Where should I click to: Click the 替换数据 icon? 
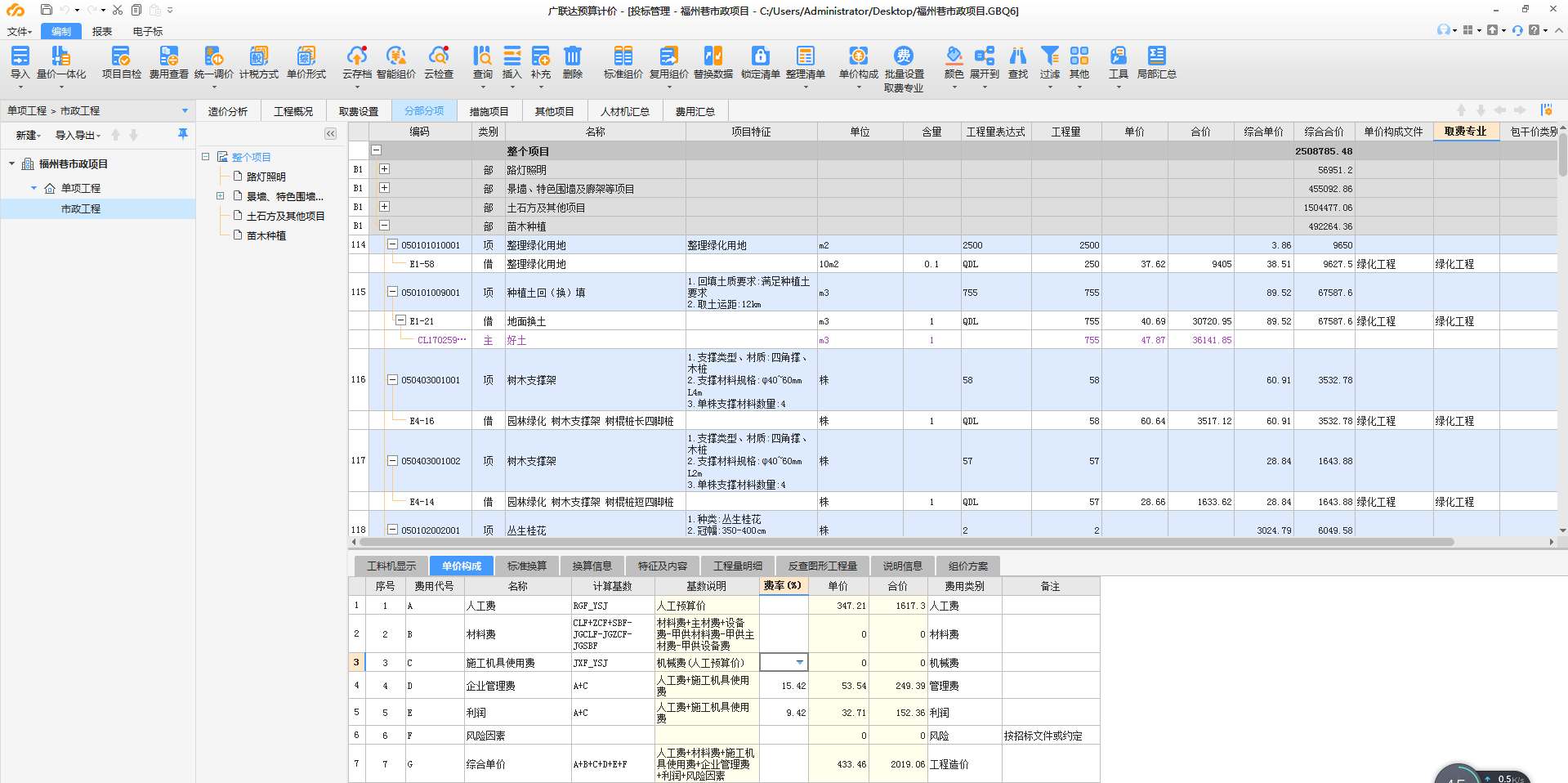click(x=713, y=63)
